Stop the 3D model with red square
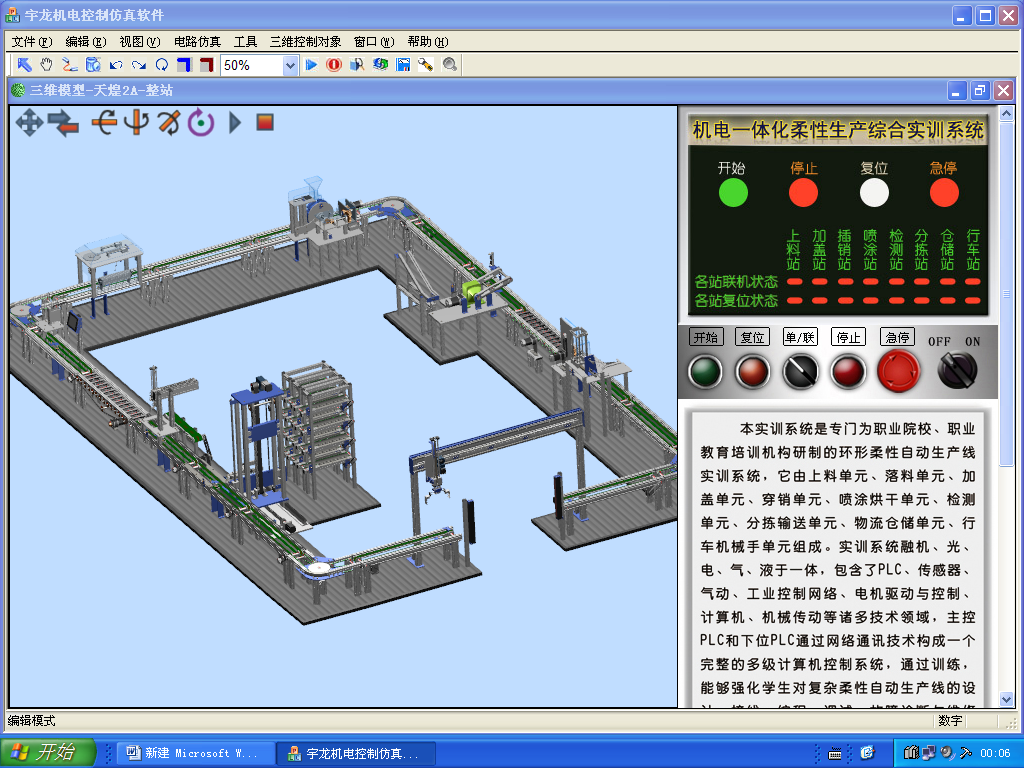 [x=264, y=122]
